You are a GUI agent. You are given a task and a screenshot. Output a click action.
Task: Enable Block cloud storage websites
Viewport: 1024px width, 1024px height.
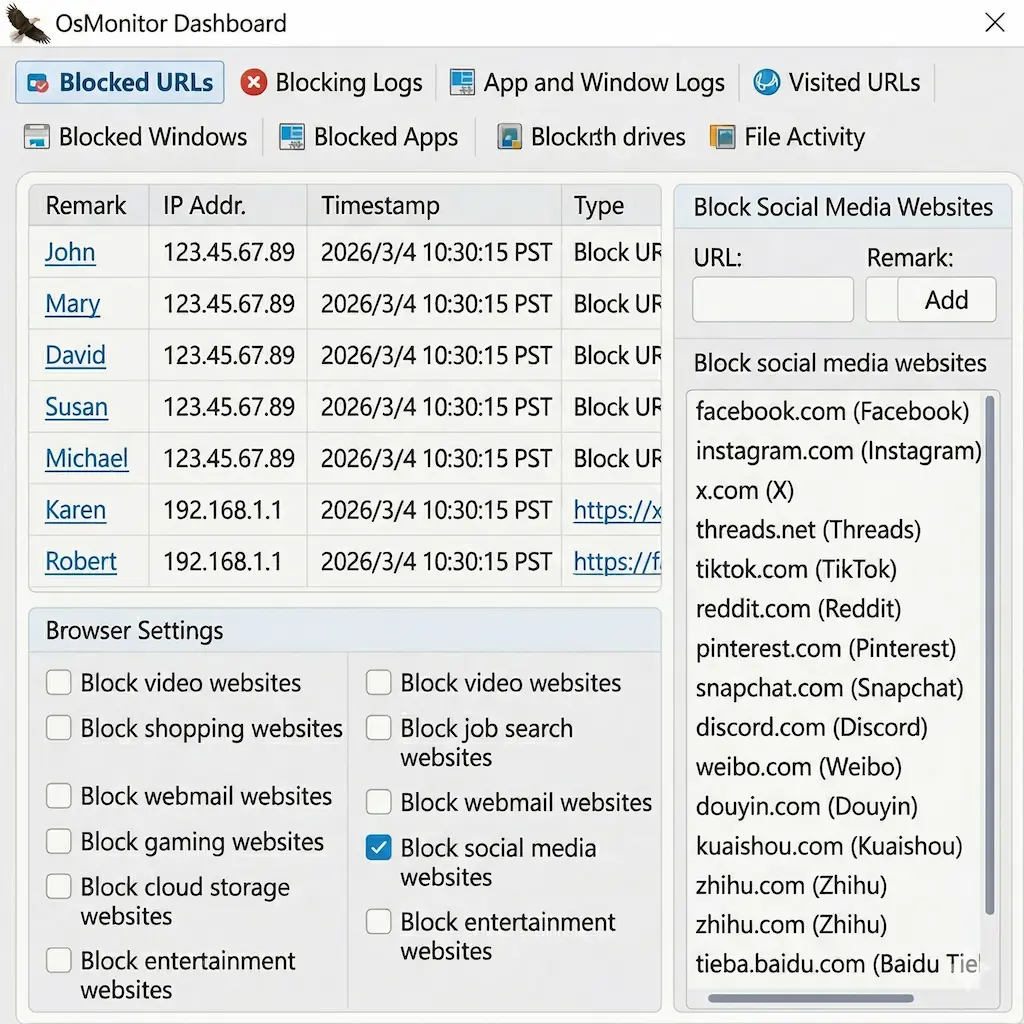pos(59,888)
